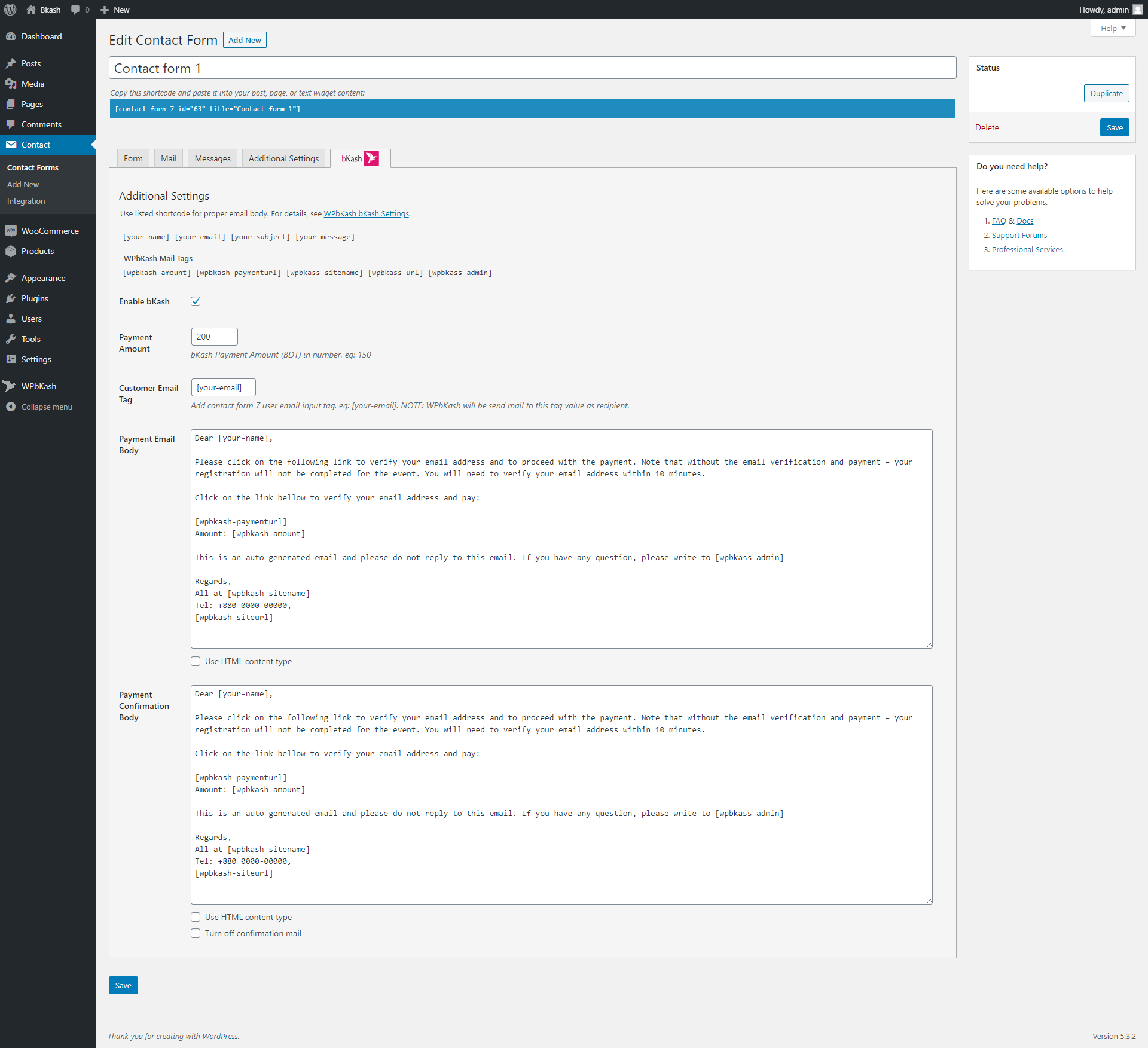
Task: Click the admin avatar icon
Action: (x=1137, y=10)
